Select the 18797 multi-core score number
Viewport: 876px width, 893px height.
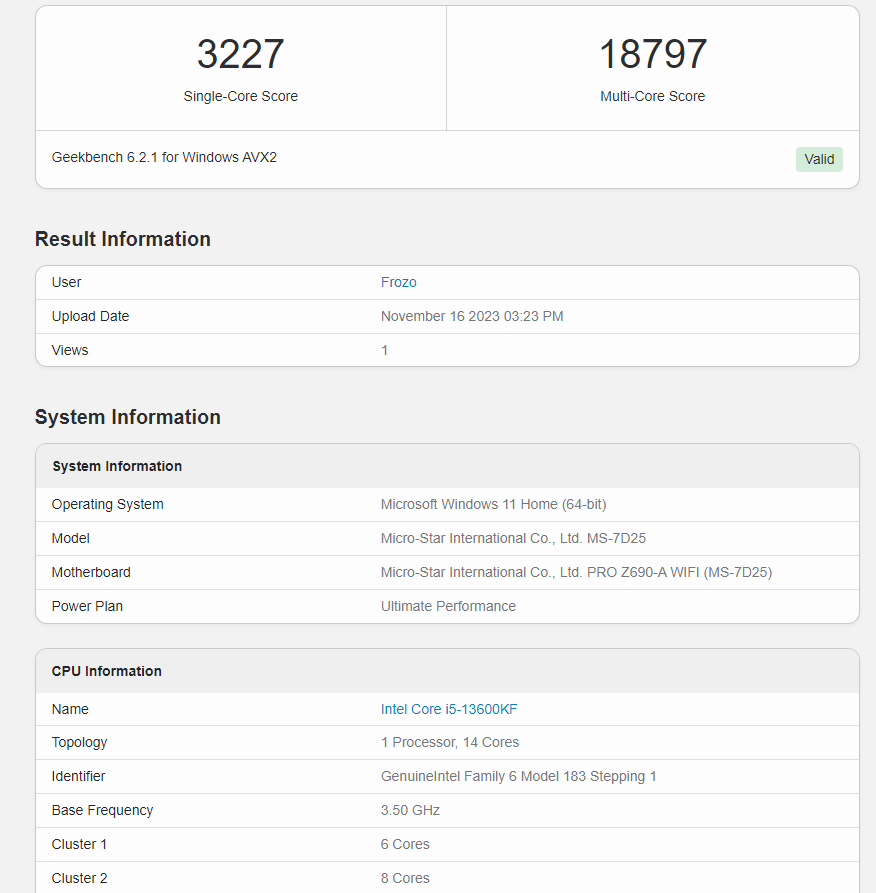pyautogui.click(x=653, y=54)
